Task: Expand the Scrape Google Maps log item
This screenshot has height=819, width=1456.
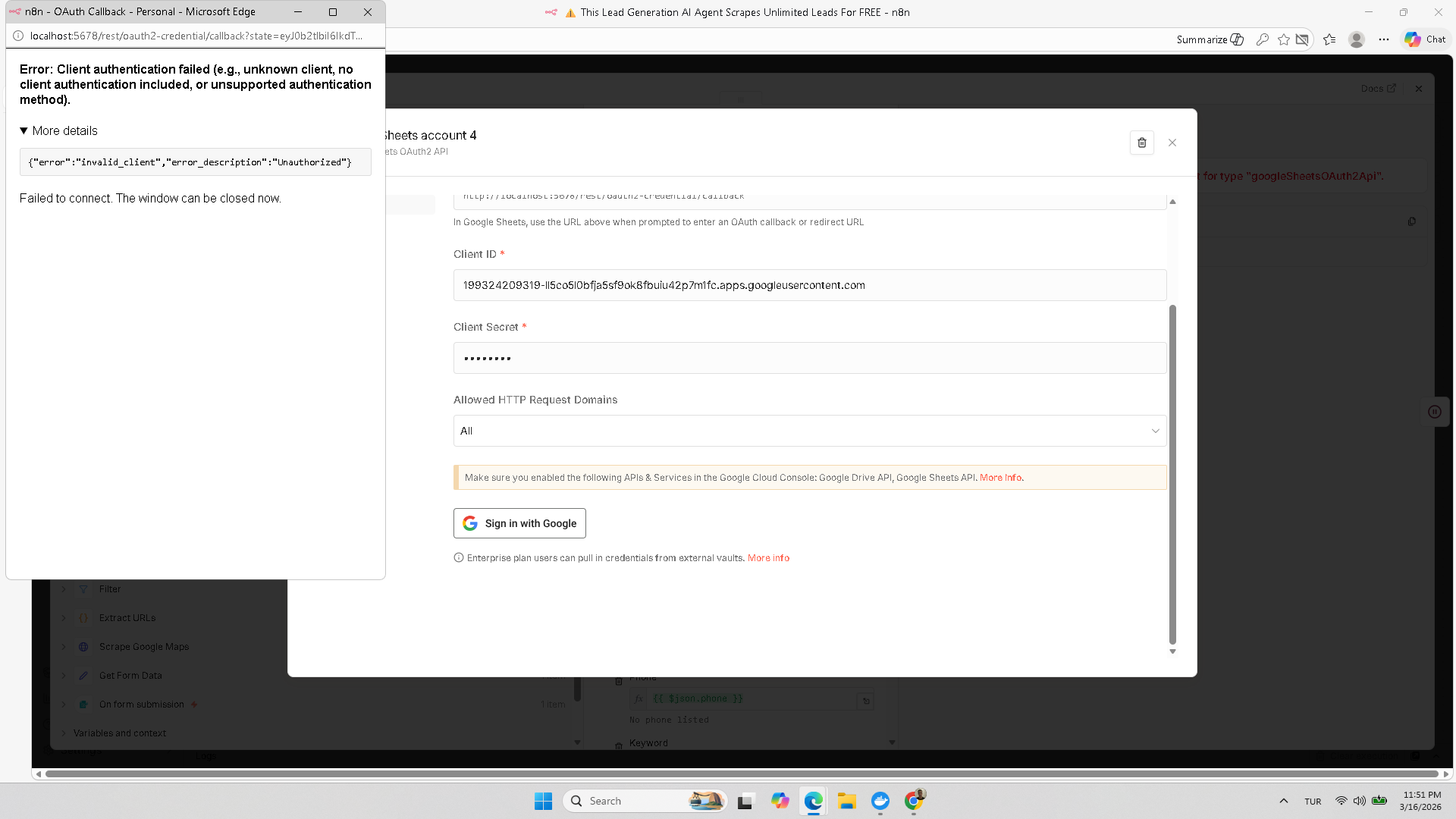Action: click(64, 647)
